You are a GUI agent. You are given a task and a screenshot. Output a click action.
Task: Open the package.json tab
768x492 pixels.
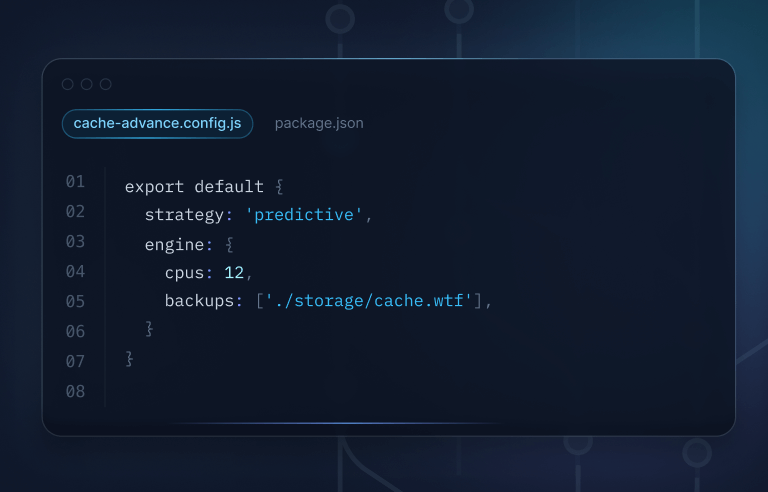tap(319, 123)
